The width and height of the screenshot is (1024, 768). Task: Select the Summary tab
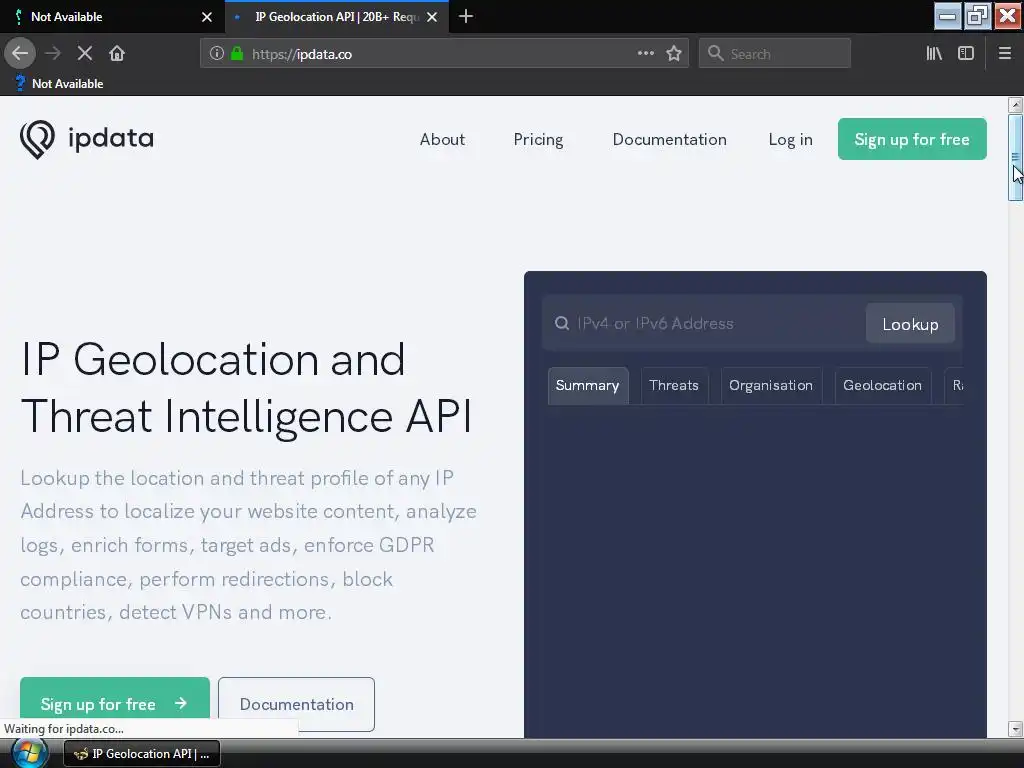[x=588, y=385]
